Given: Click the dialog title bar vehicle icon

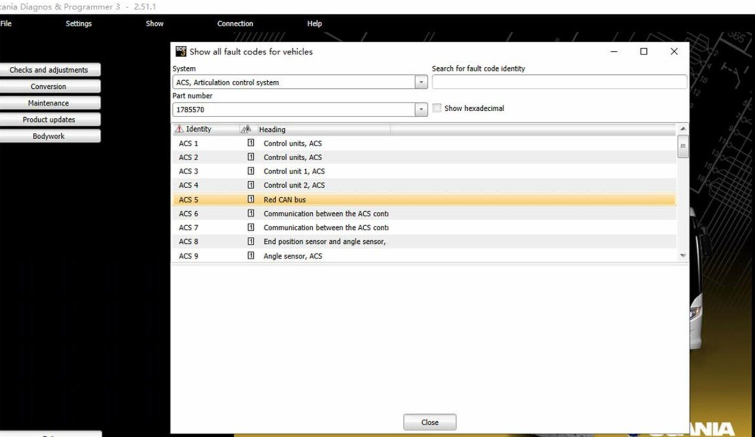Looking at the screenshot, I should [x=181, y=51].
